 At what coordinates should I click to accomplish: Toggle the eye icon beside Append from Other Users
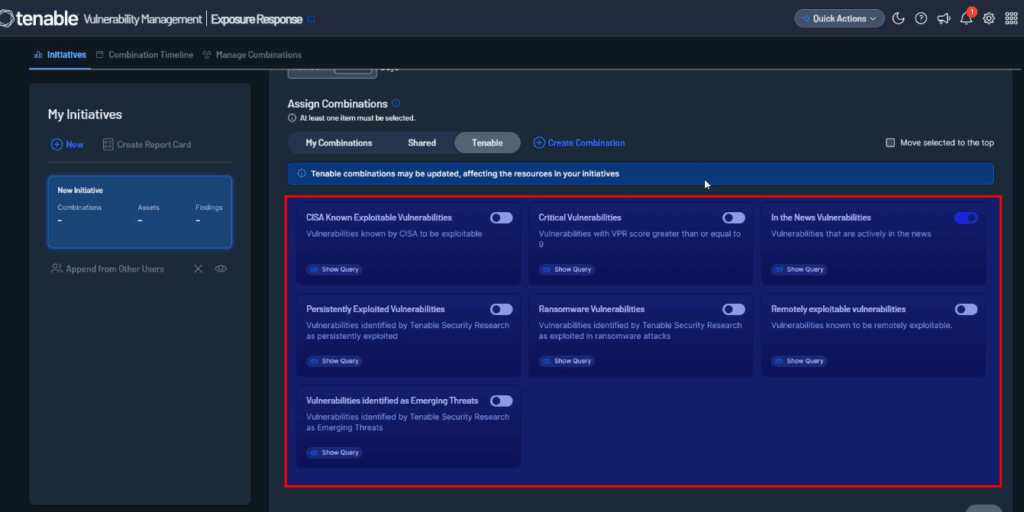coord(220,269)
